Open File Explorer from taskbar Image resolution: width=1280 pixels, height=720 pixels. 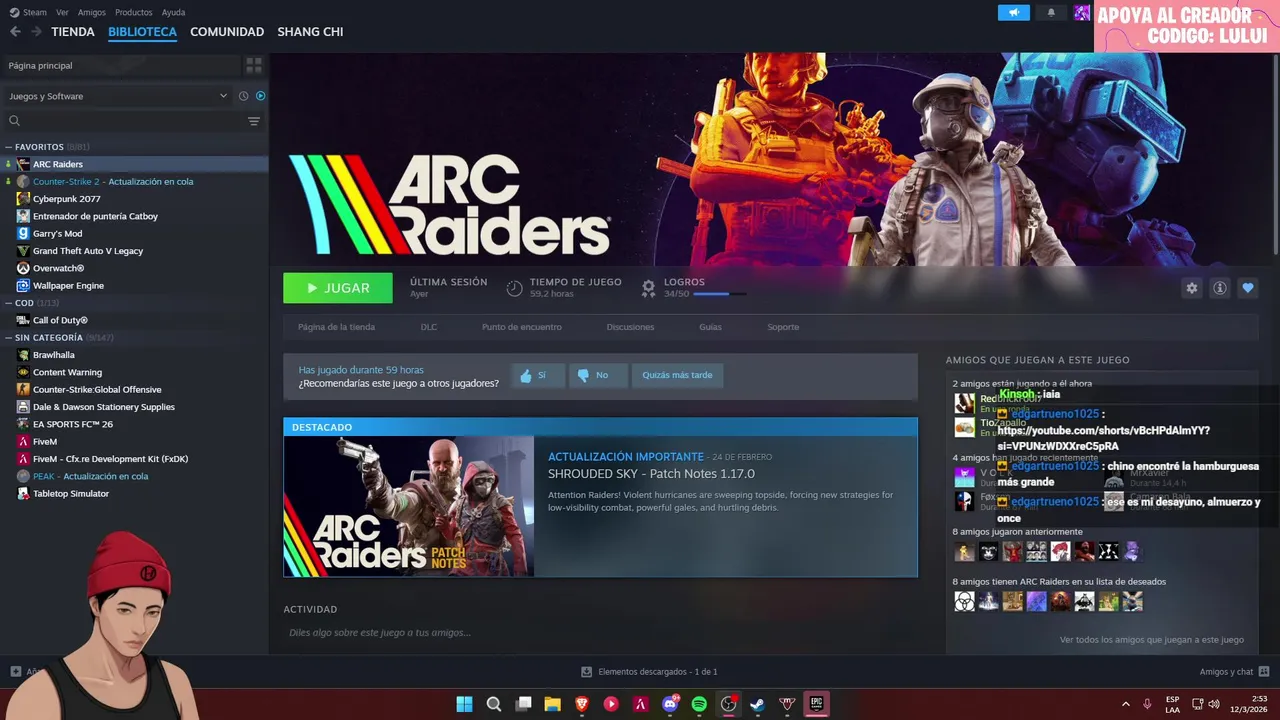click(552, 704)
